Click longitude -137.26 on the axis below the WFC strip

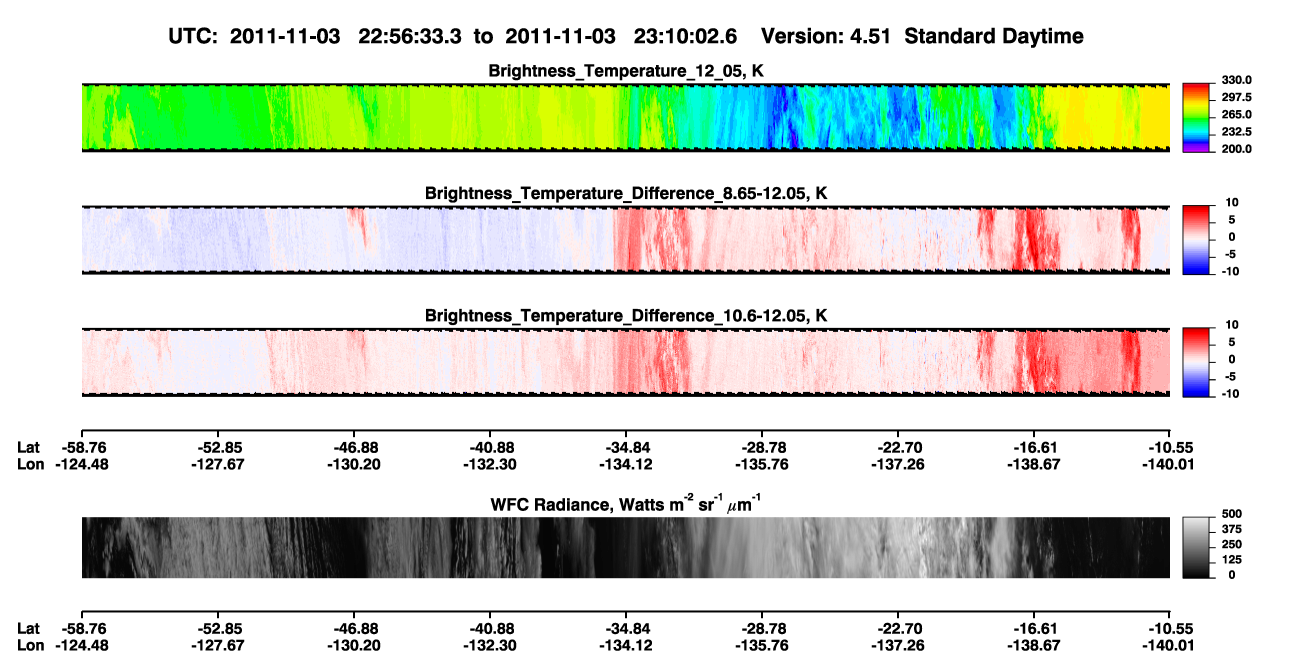coord(898,644)
